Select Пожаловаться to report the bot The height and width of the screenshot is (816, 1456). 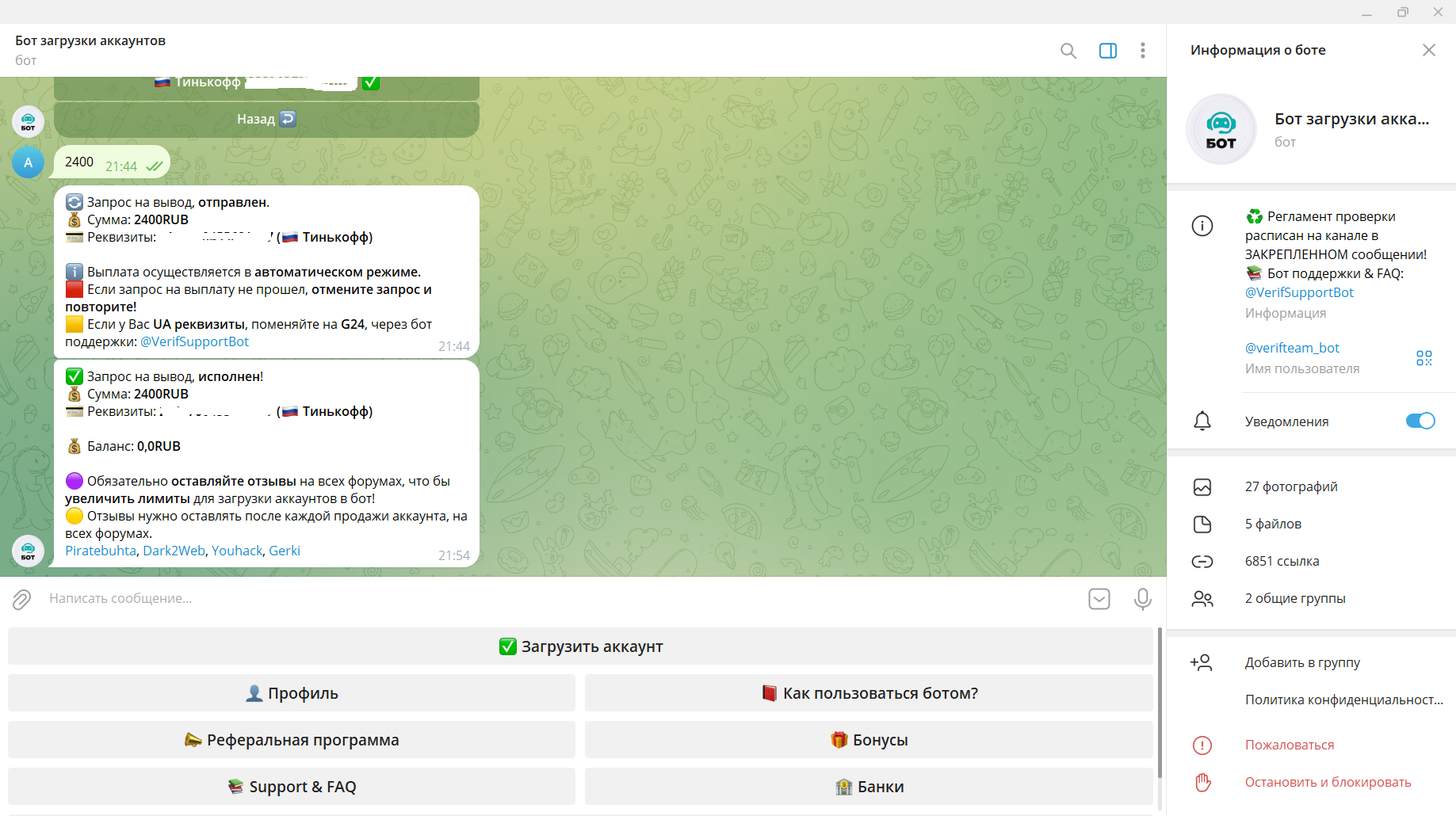click(x=1289, y=745)
